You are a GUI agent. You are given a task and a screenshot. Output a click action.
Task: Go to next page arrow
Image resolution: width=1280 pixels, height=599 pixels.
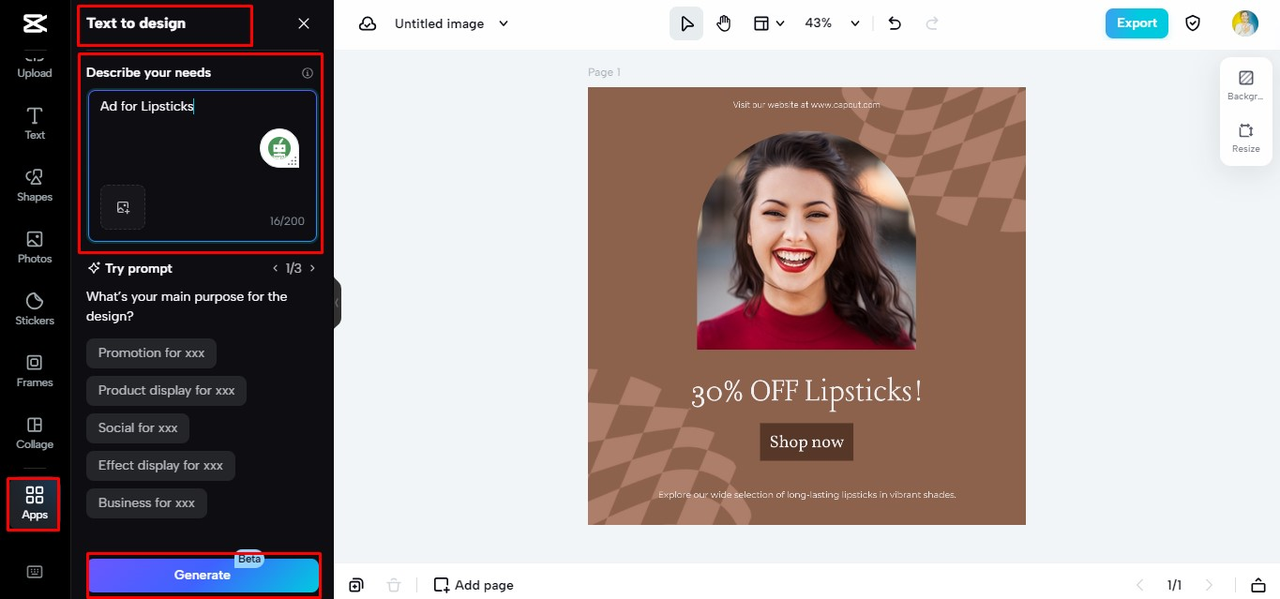(1209, 585)
